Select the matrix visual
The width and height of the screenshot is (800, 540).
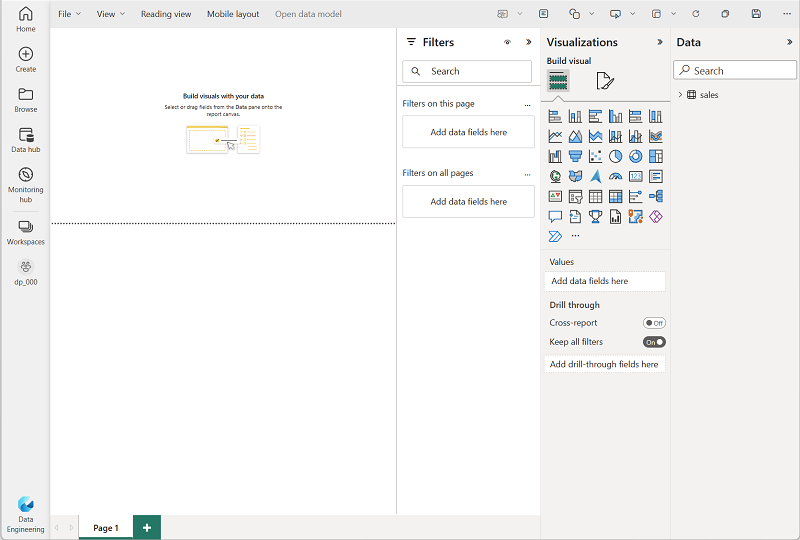pyautogui.click(x=615, y=197)
